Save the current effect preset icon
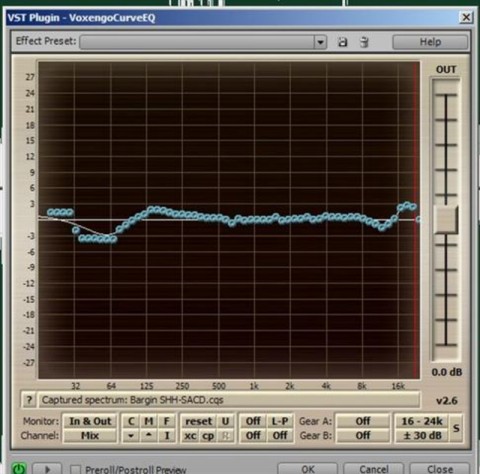 coord(343,42)
